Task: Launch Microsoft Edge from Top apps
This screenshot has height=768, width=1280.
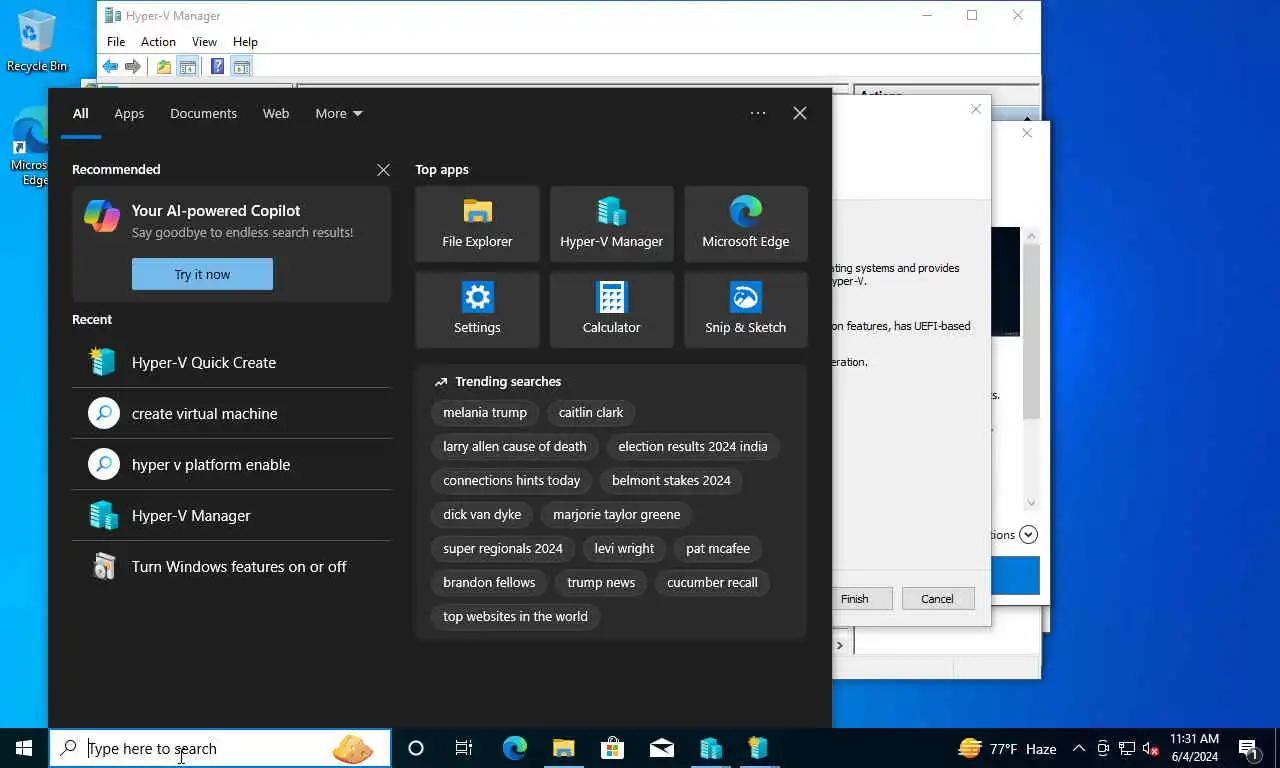Action: 745,224
